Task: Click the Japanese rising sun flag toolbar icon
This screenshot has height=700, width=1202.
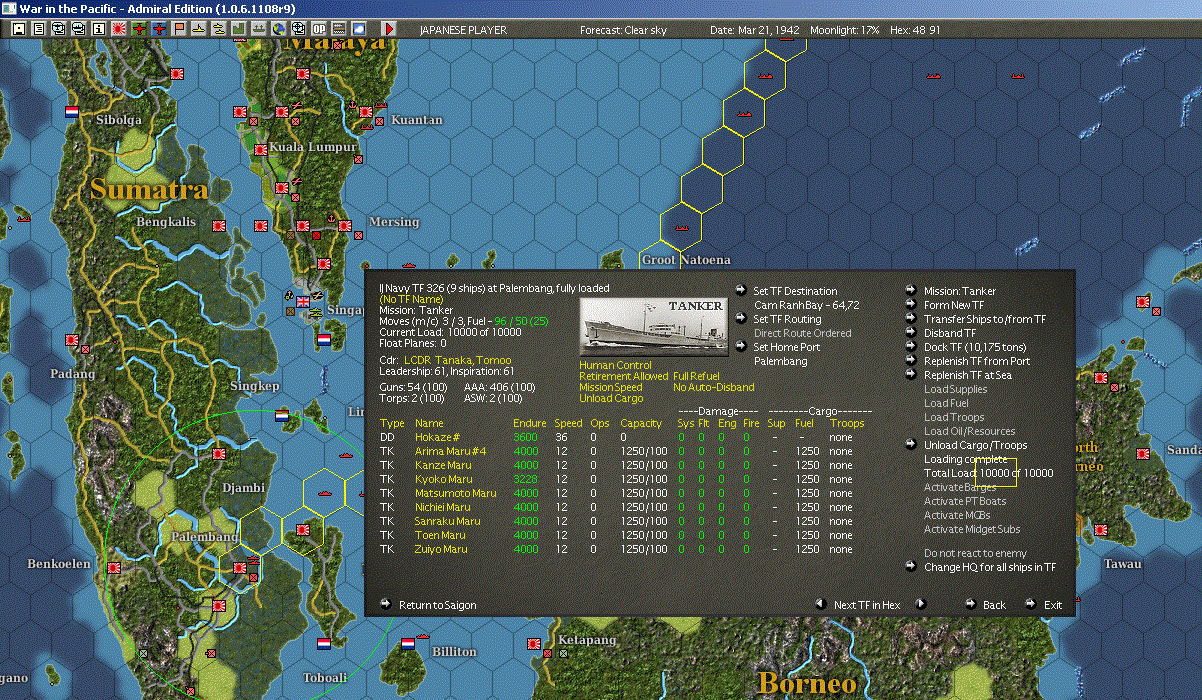Action: click(x=119, y=29)
